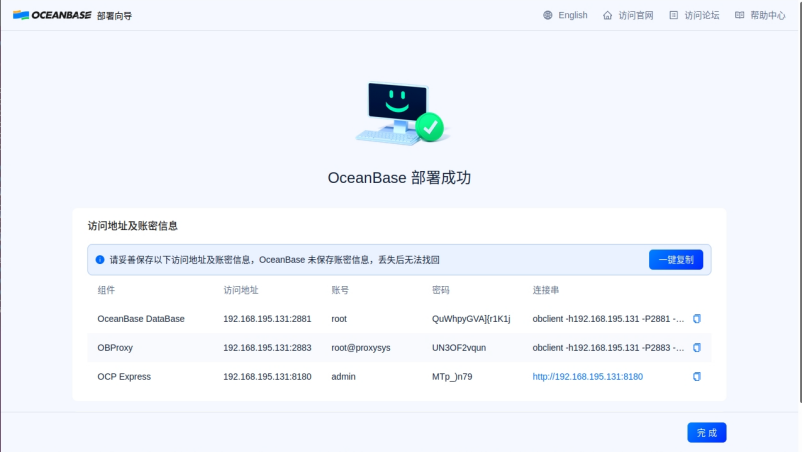Click the forum icon beside 访问论坛
Image resolution: width=802 pixels, height=453 pixels.
tap(674, 15)
